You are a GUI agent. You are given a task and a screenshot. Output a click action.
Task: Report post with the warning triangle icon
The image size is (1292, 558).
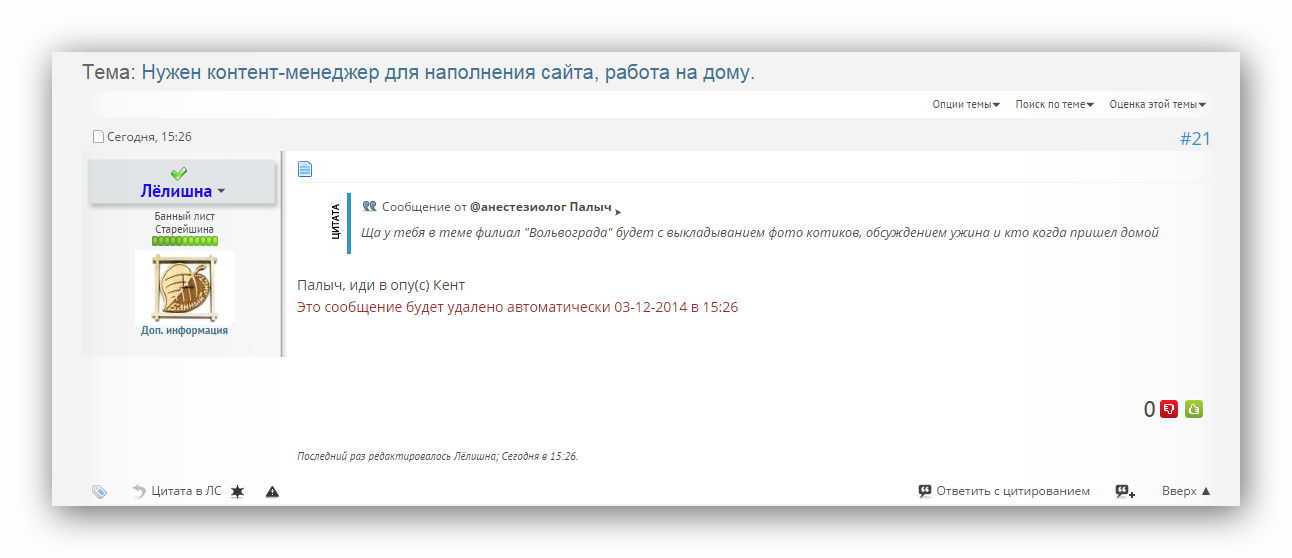[272, 491]
